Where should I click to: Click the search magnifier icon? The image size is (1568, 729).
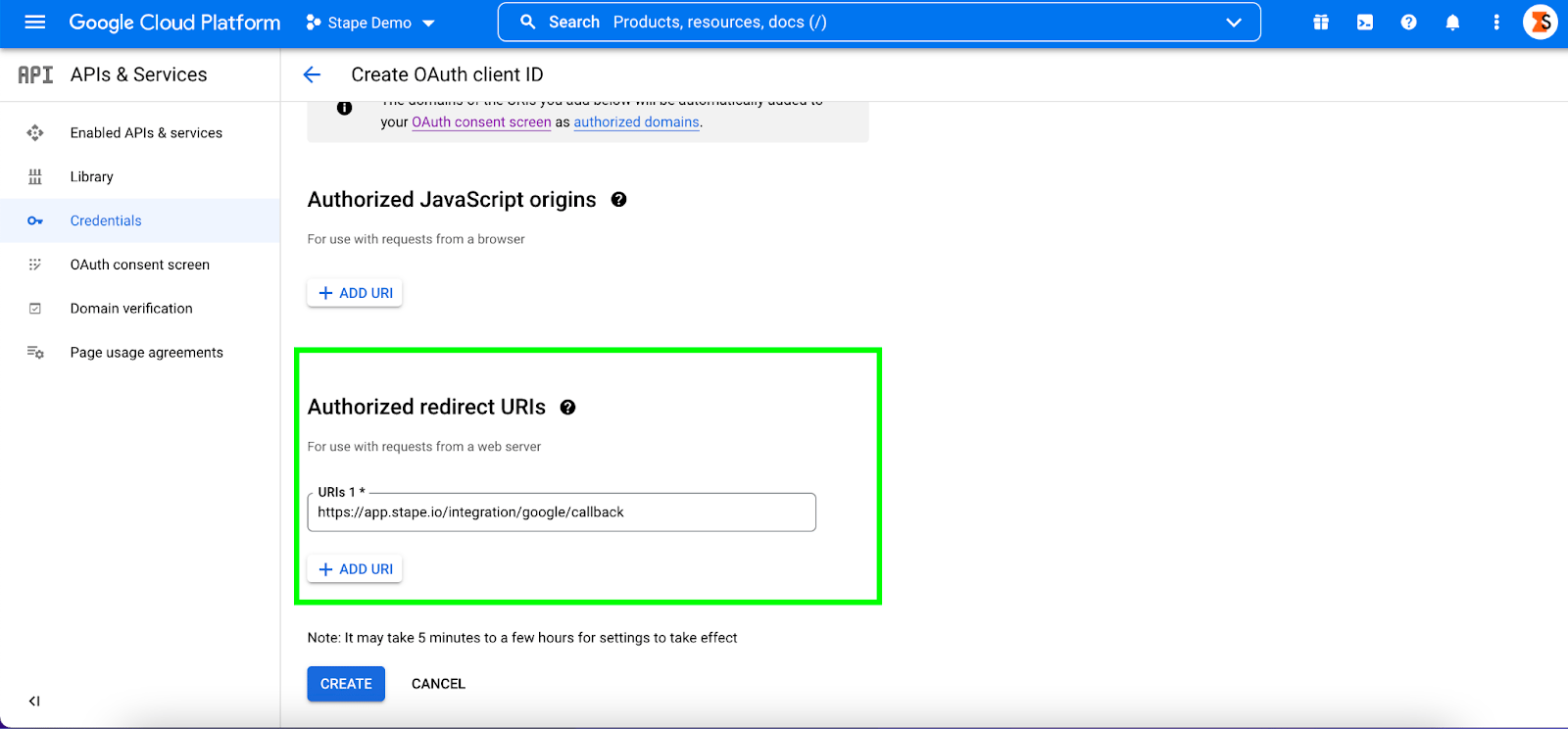point(527,22)
